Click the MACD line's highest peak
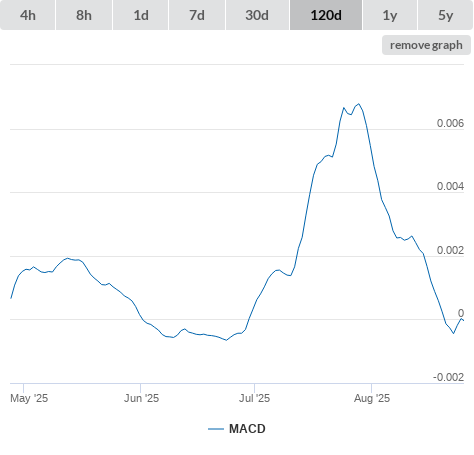474x455 pixels. (358, 104)
